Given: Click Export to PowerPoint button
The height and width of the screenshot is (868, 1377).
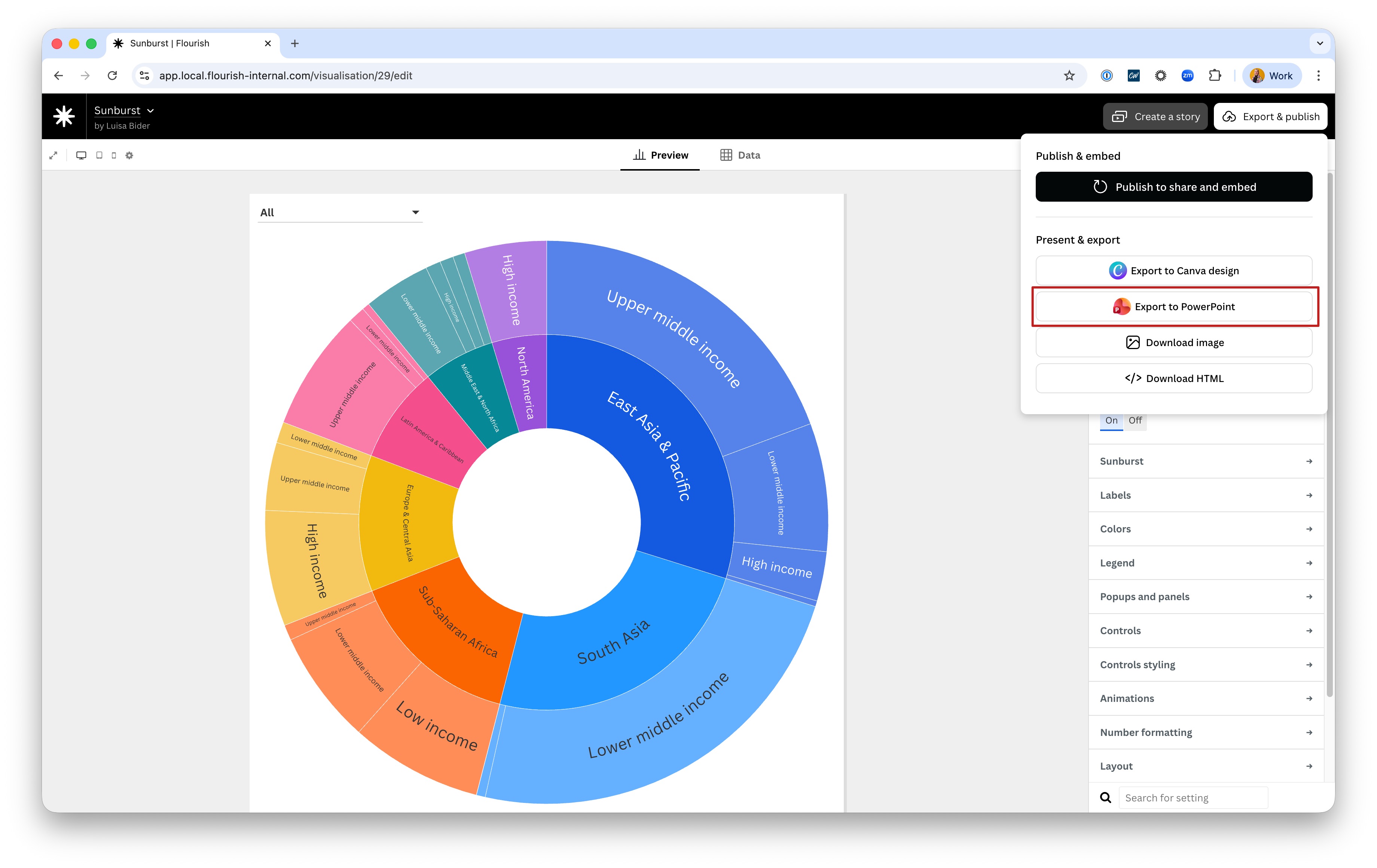Looking at the screenshot, I should [1173, 306].
